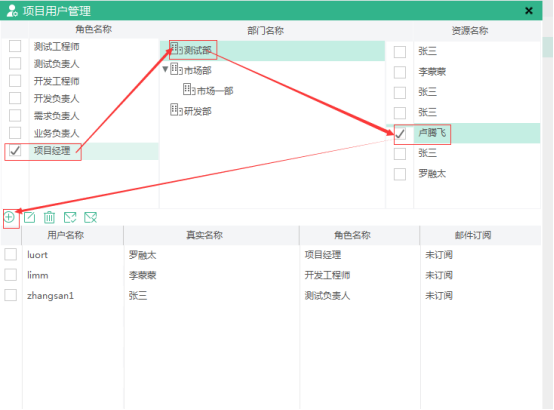Collapse the 市场部 department tree node
Image resolution: width=554 pixels, height=410 pixels.
click(x=165, y=69)
